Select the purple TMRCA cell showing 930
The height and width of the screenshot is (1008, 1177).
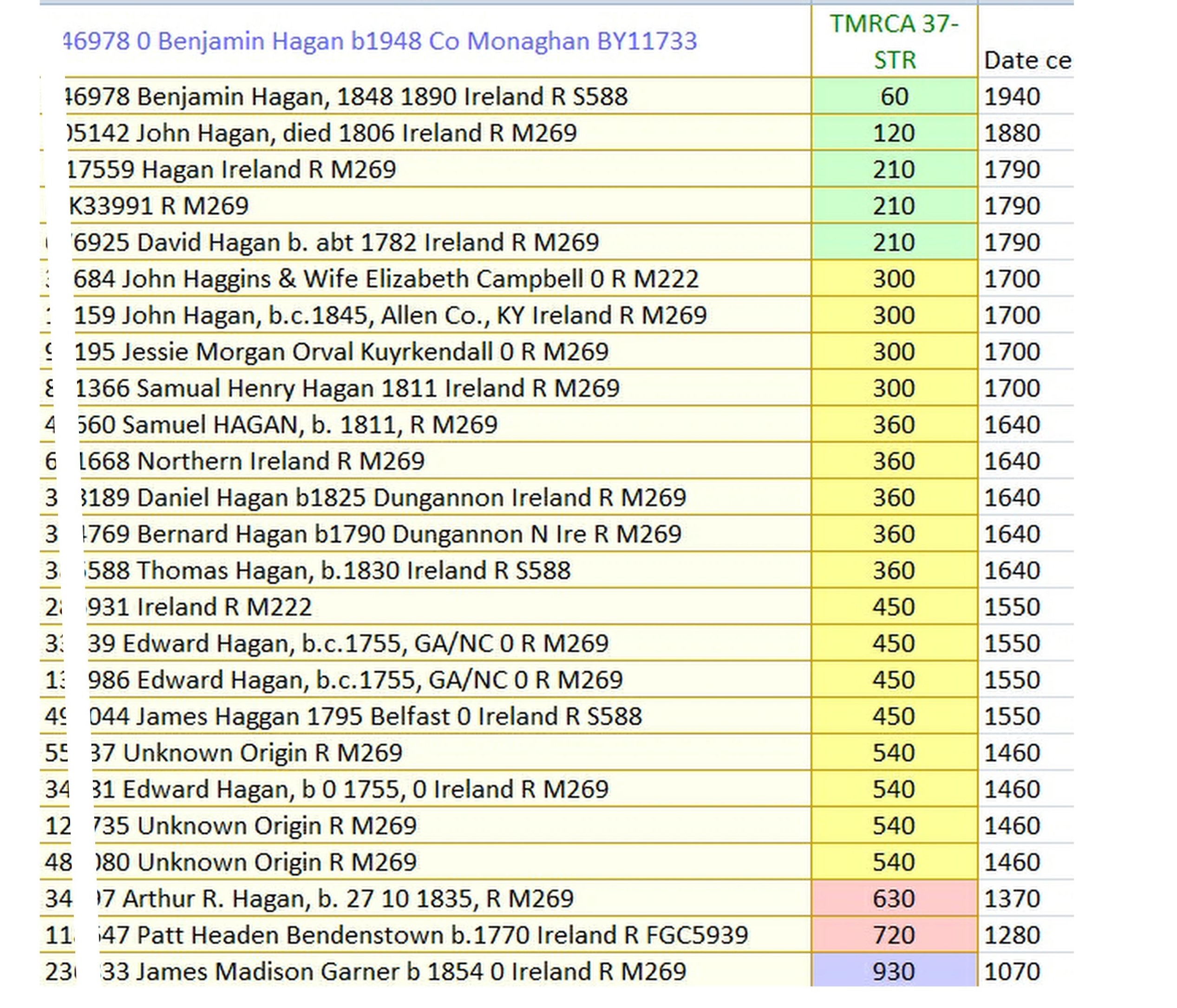click(894, 970)
